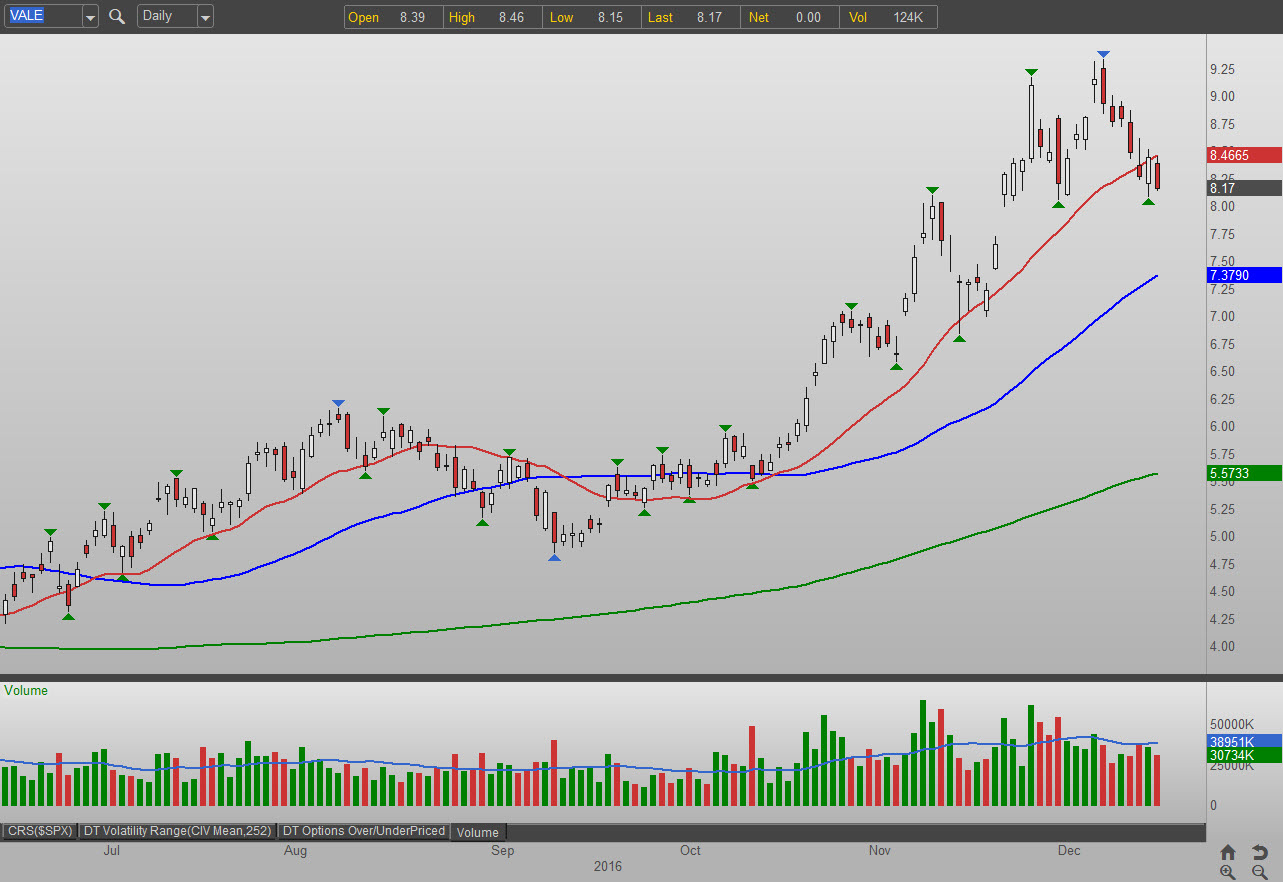The height and width of the screenshot is (882, 1283).
Task: Select the Volume tab at bottom
Action: (478, 832)
